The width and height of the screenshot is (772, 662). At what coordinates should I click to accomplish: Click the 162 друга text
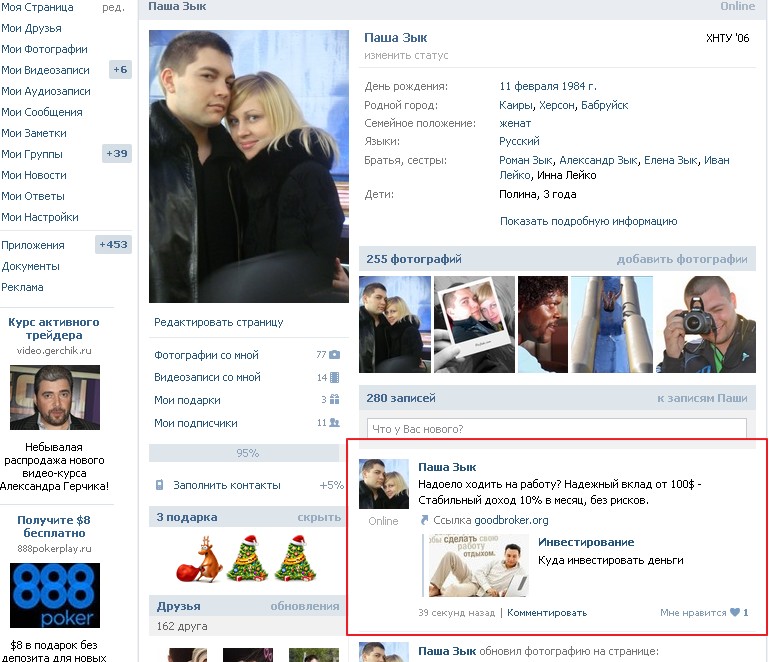tap(182, 626)
